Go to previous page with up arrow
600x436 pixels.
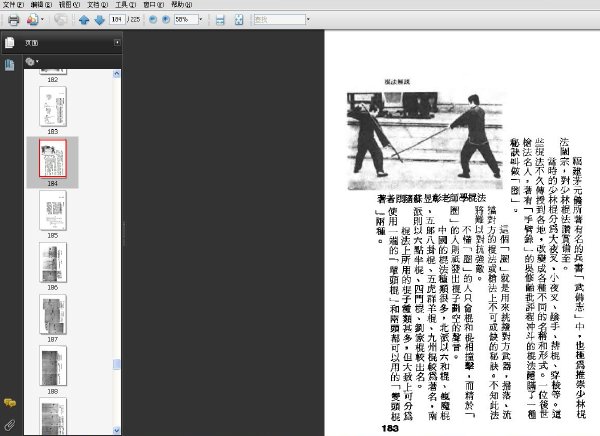(x=84, y=20)
